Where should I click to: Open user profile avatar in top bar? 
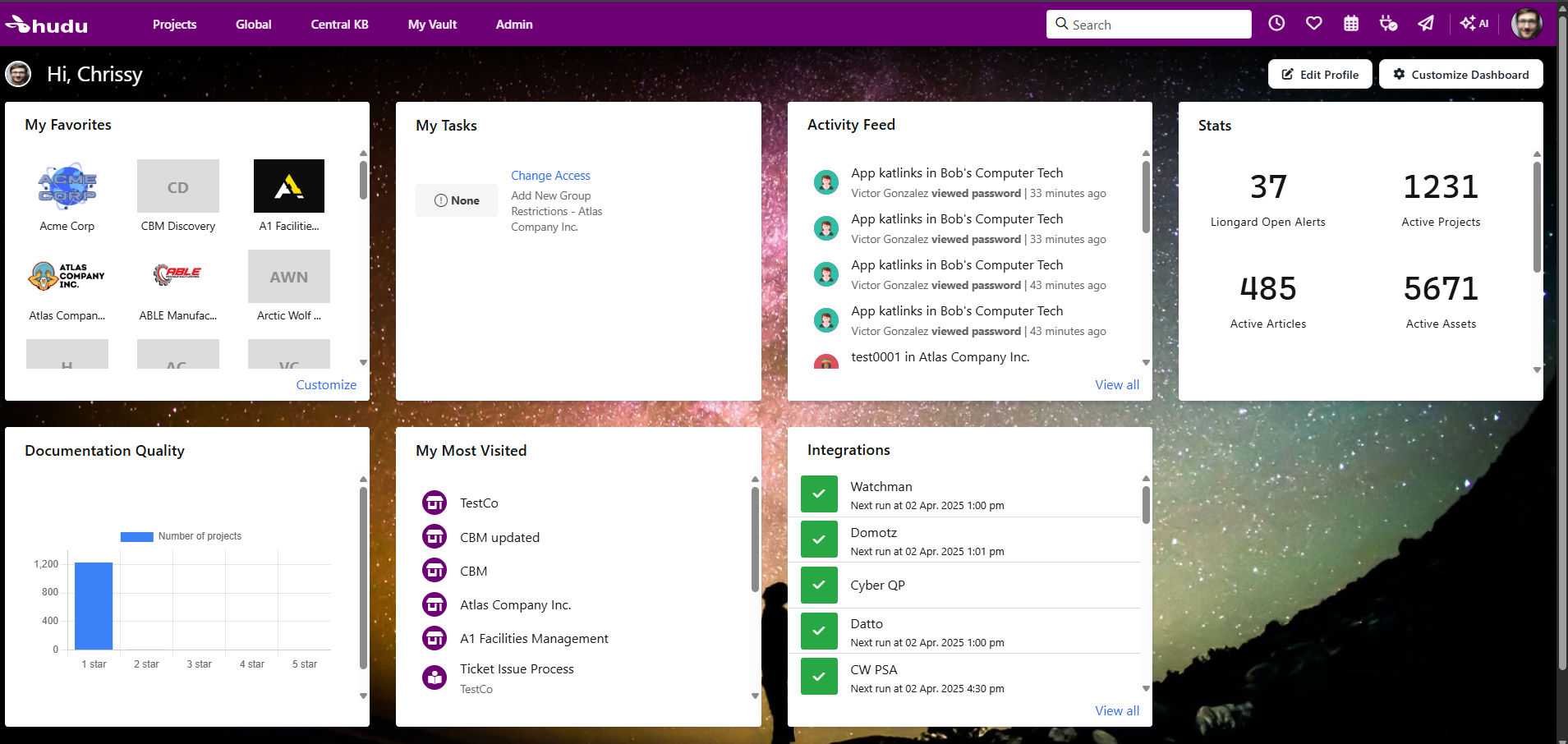1527,24
